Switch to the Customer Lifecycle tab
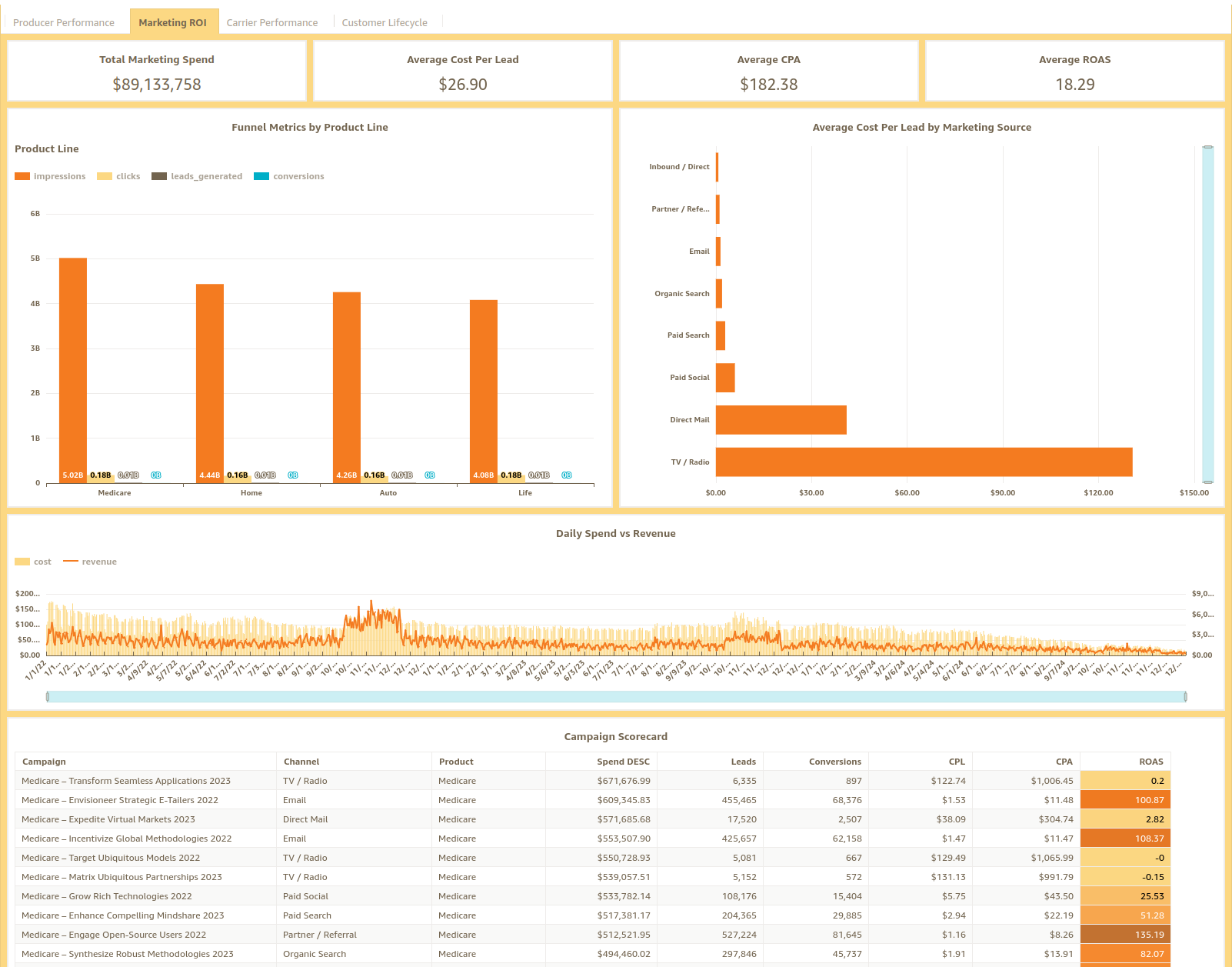1232x967 pixels. 385,22
